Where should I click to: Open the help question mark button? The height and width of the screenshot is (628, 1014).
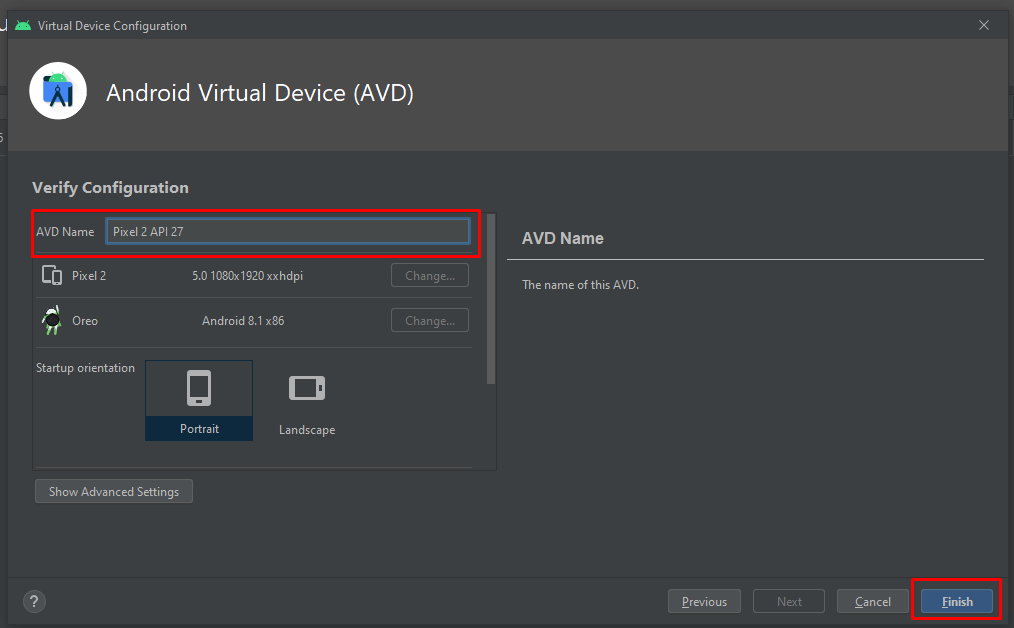(34, 601)
